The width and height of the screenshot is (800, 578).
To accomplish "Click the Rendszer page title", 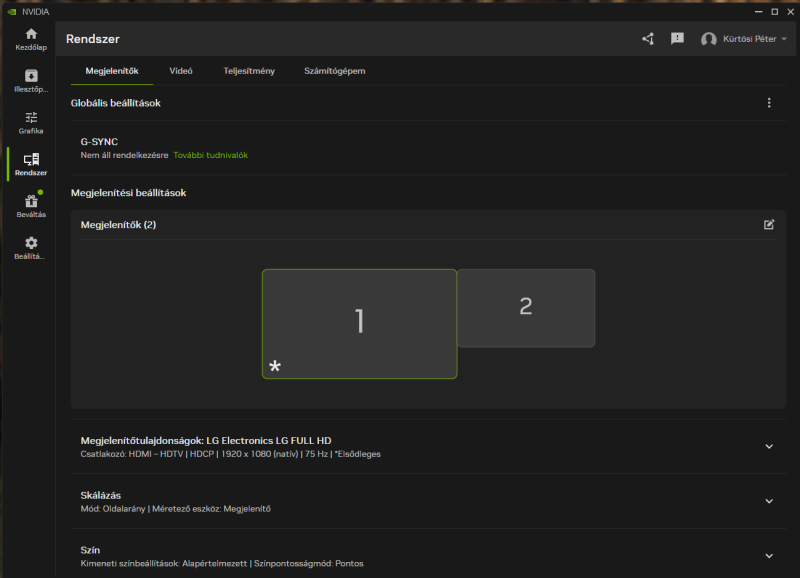I will pos(93,39).
